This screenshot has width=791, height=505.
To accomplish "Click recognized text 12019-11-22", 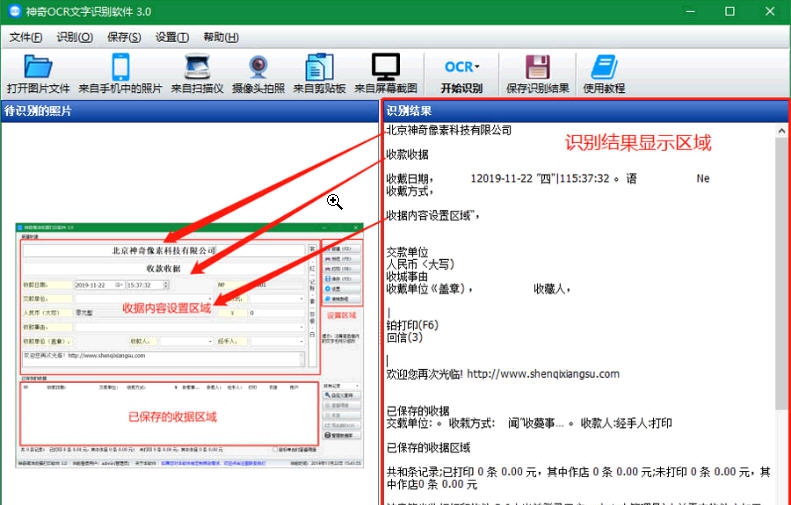I will (x=501, y=179).
